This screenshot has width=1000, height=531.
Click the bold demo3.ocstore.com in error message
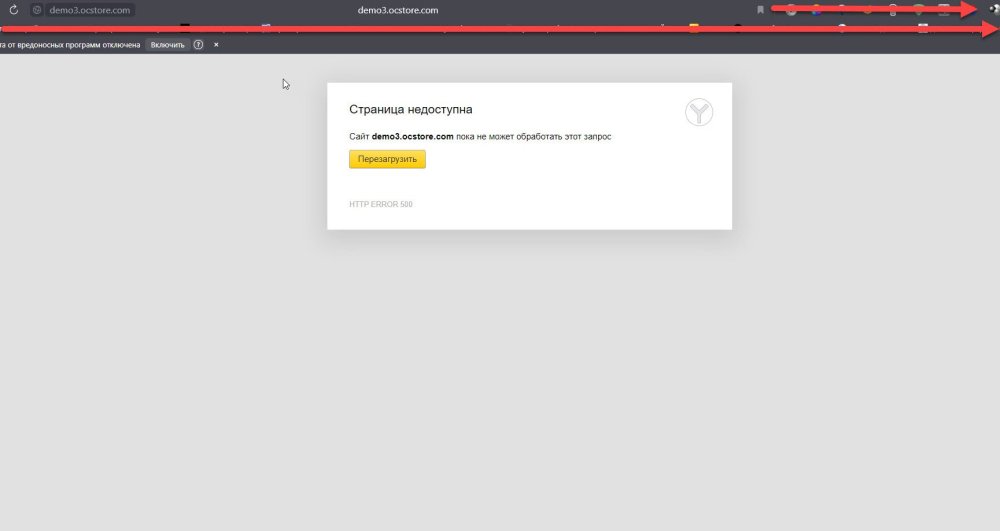pyautogui.click(x=413, y=136)
